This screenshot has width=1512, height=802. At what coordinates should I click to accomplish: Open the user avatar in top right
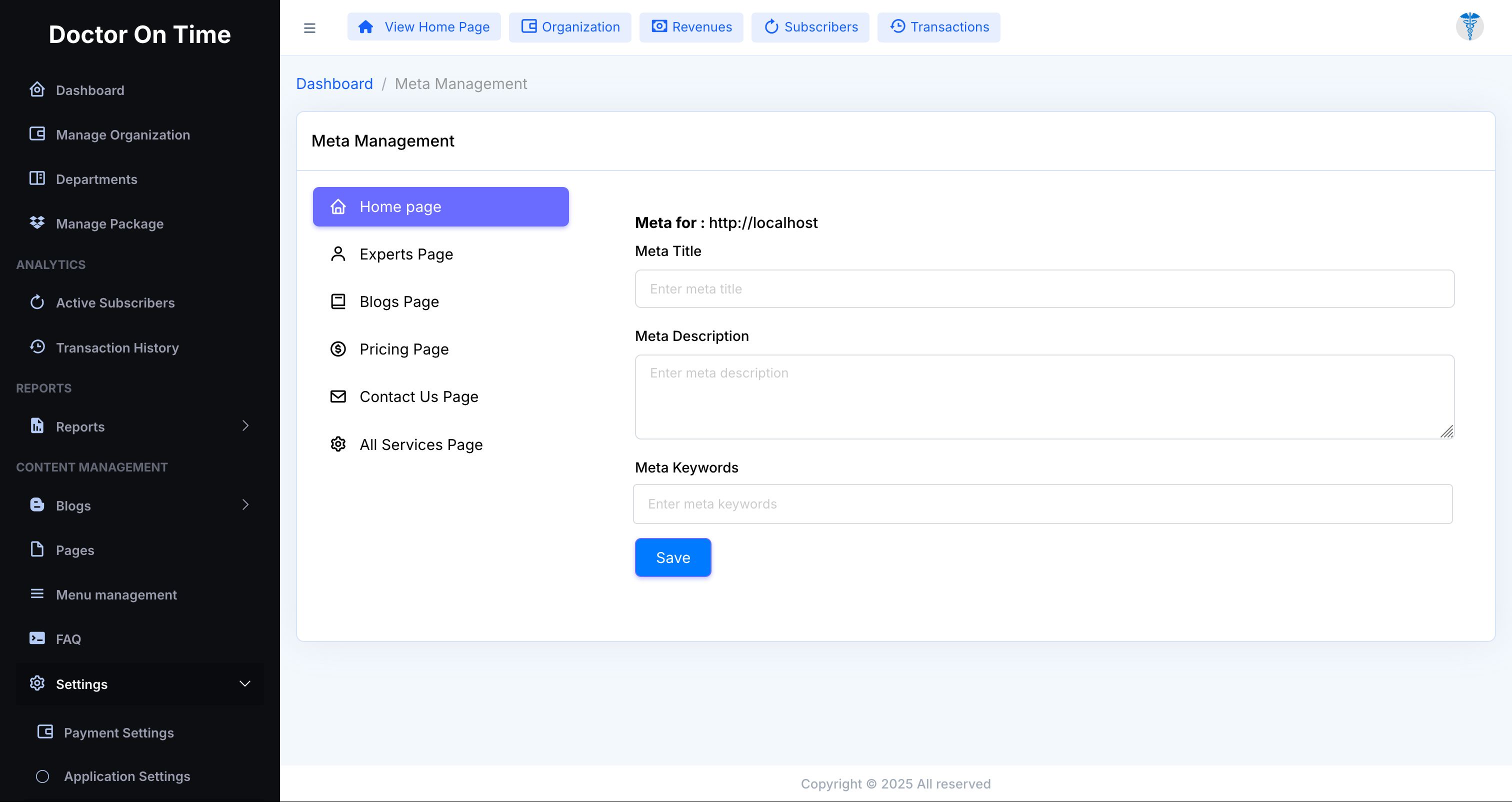click(x=1469, y=26)
